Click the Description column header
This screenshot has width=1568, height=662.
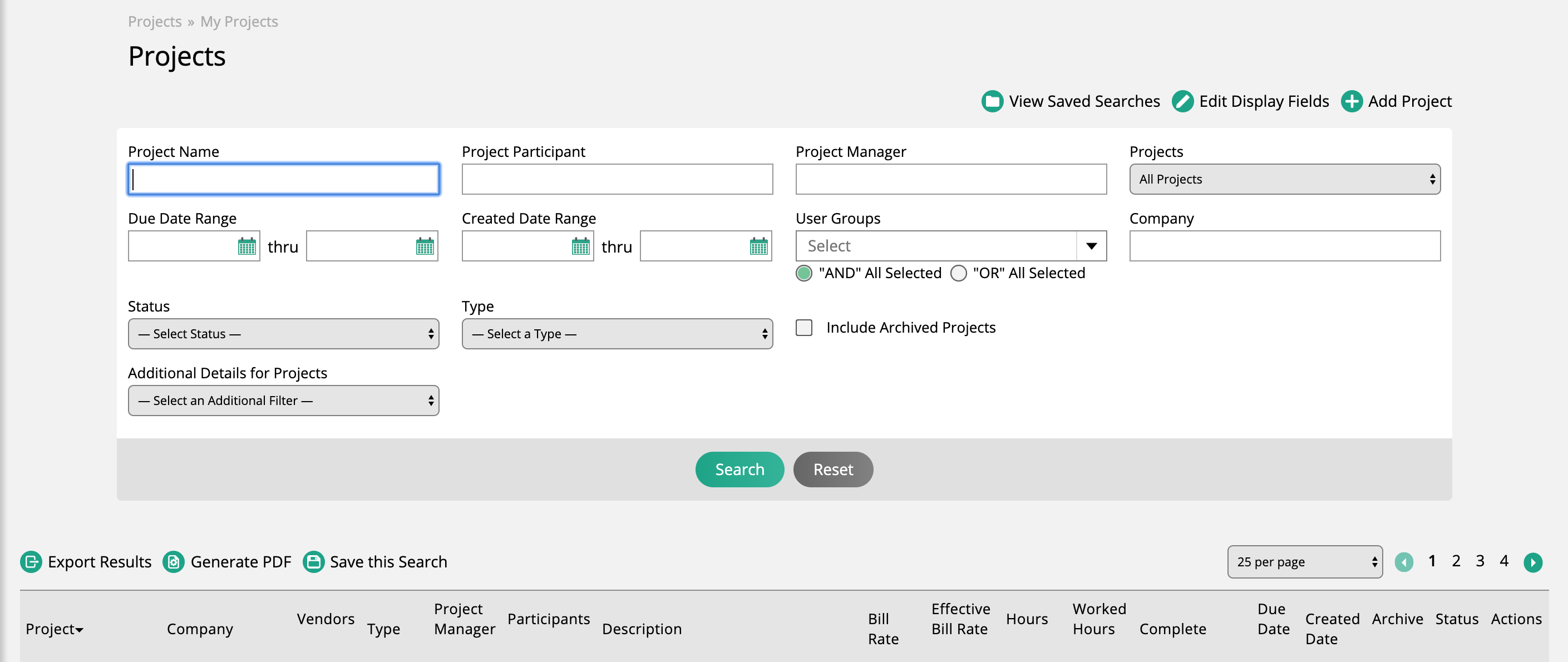pyautogui.click(x=642, y=629)
